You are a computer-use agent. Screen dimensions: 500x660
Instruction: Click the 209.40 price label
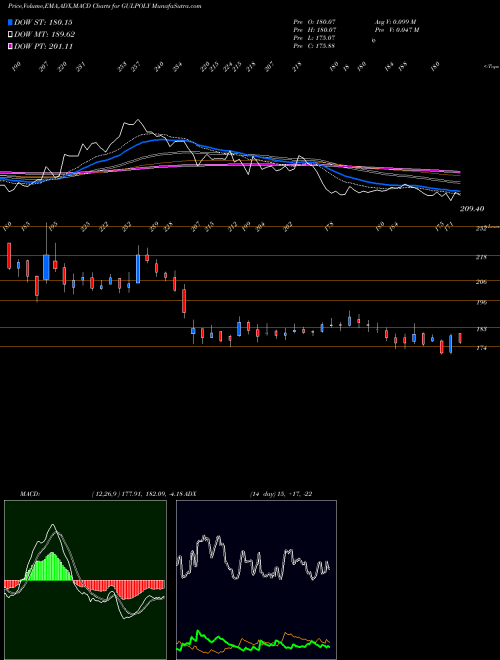(472, 209)
